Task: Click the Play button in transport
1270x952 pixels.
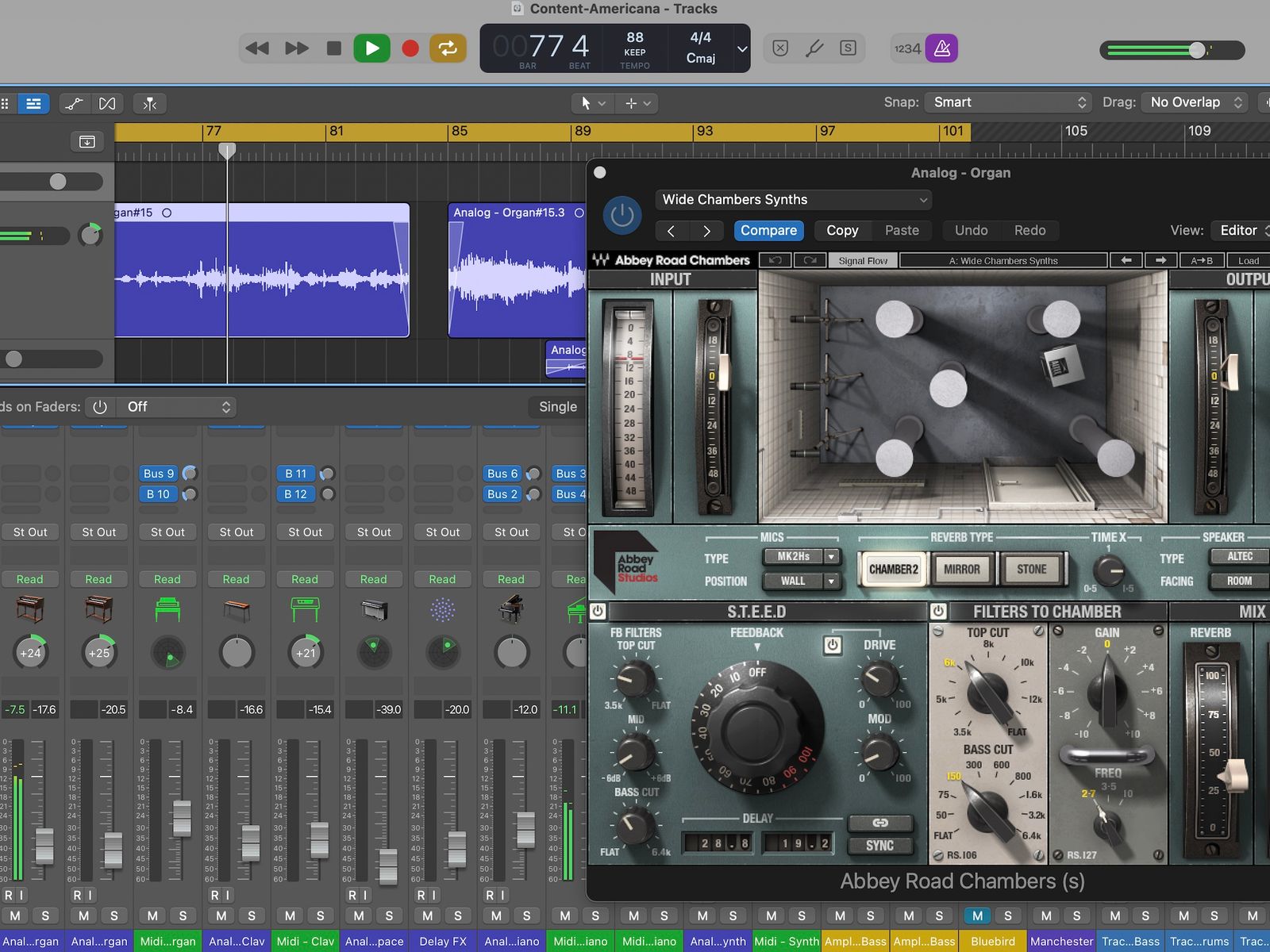Action: pyautogui.click(x=371, y=48)
